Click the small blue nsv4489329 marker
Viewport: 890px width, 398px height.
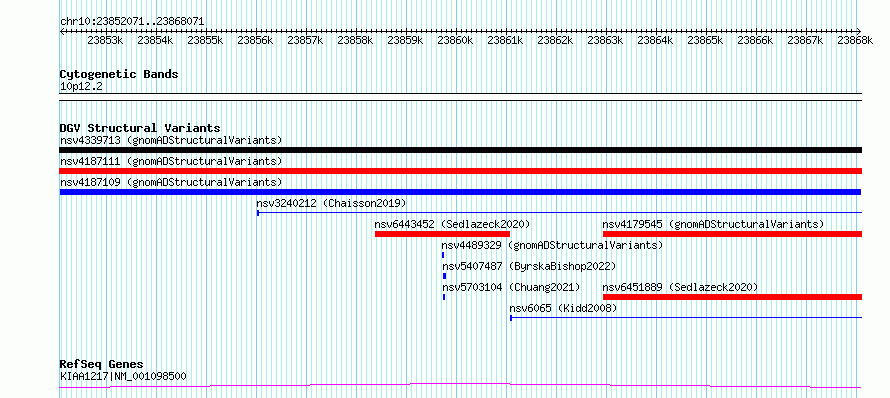(443, 255)
